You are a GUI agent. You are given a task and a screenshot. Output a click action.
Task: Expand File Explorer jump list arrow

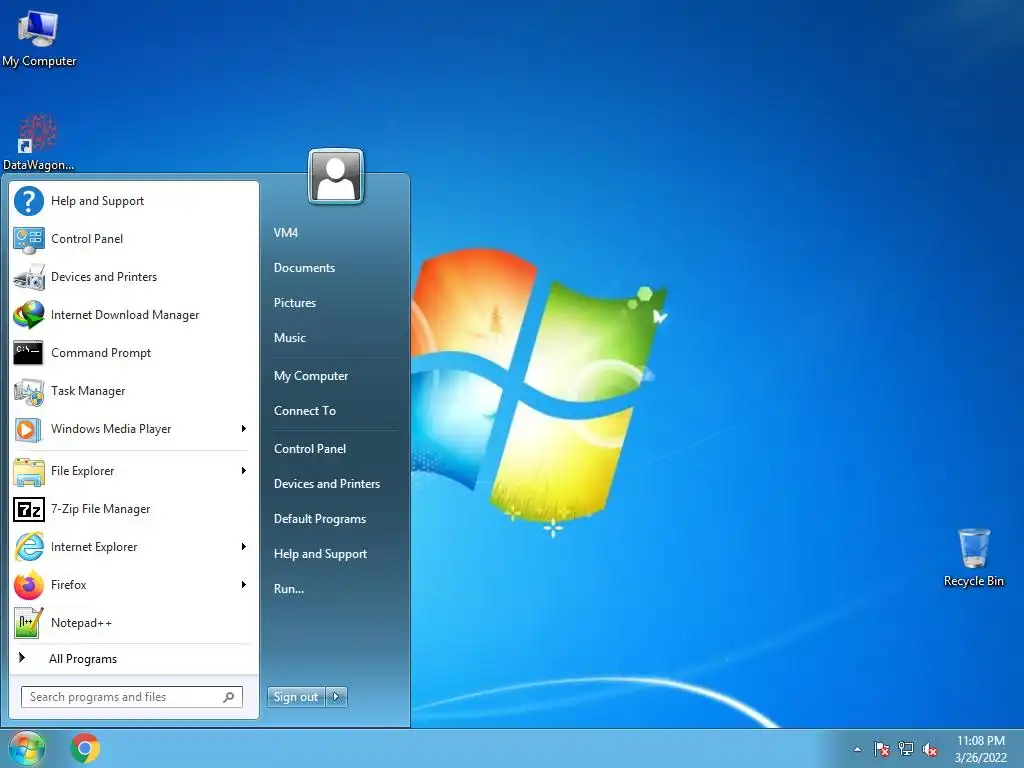click(244, 470)
